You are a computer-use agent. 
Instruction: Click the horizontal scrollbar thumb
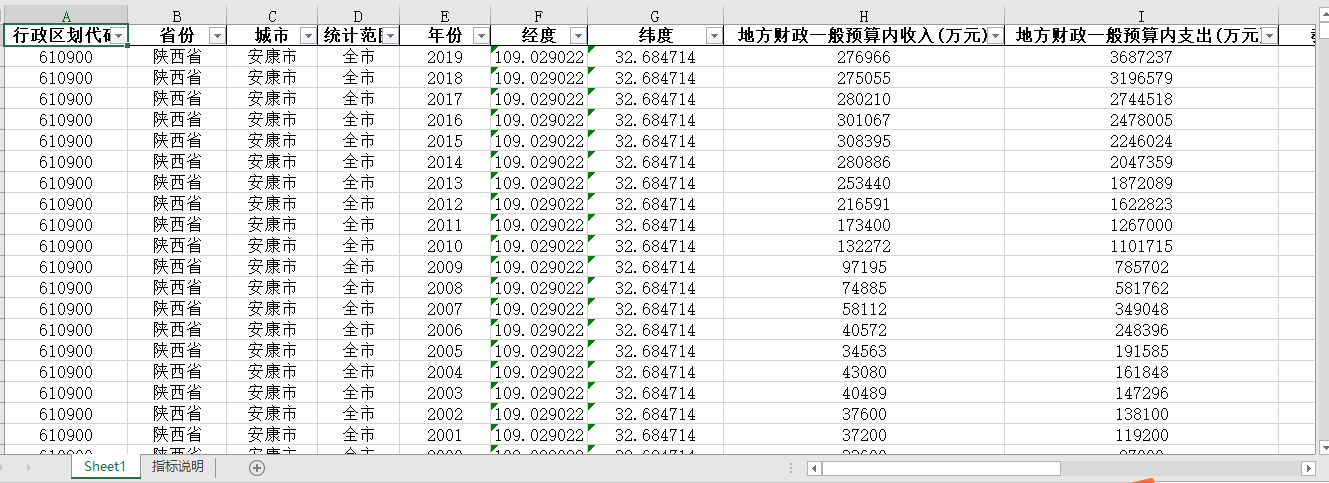(x=941, y=468)
